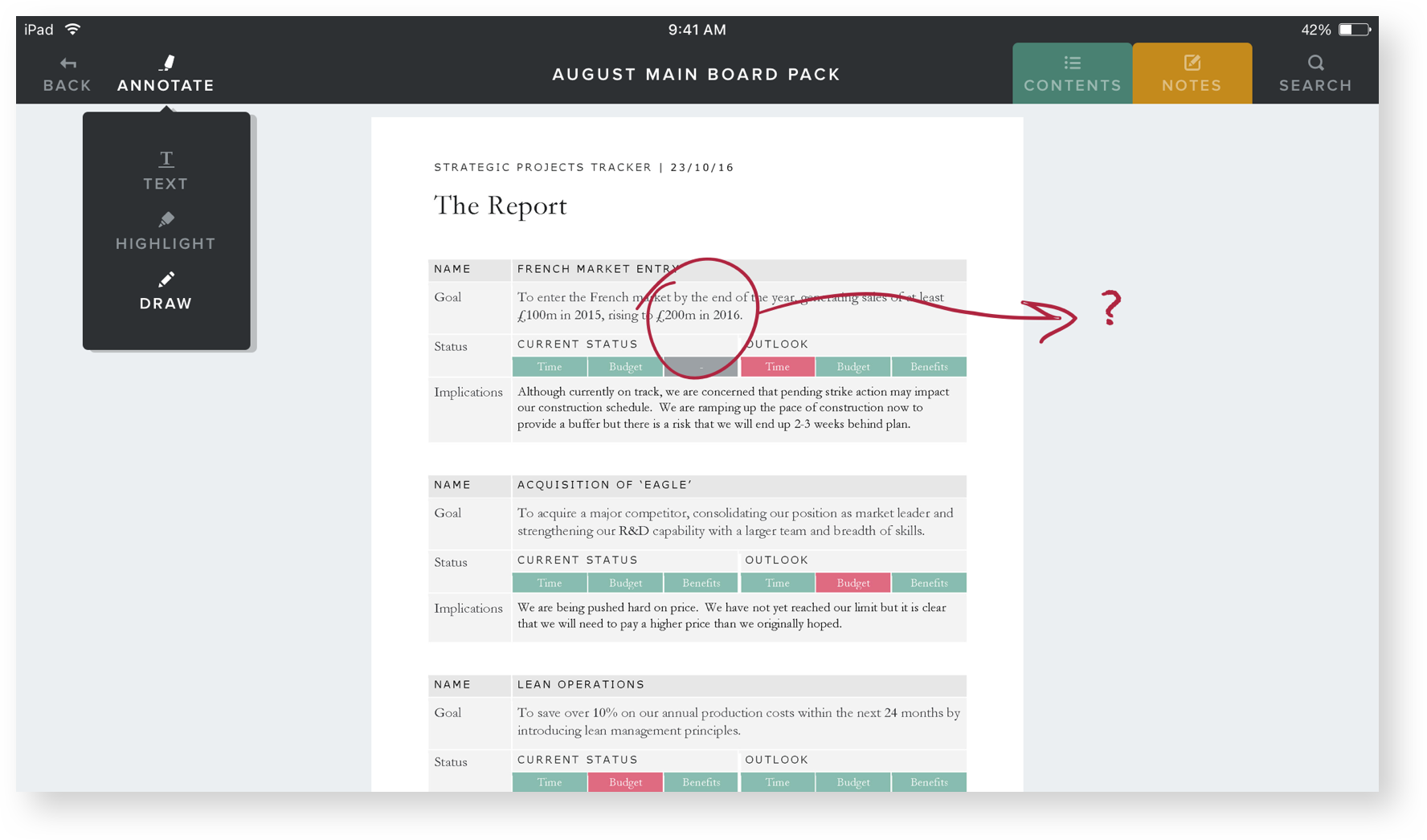Click the green Benefits outlook cell

(929, 366)
